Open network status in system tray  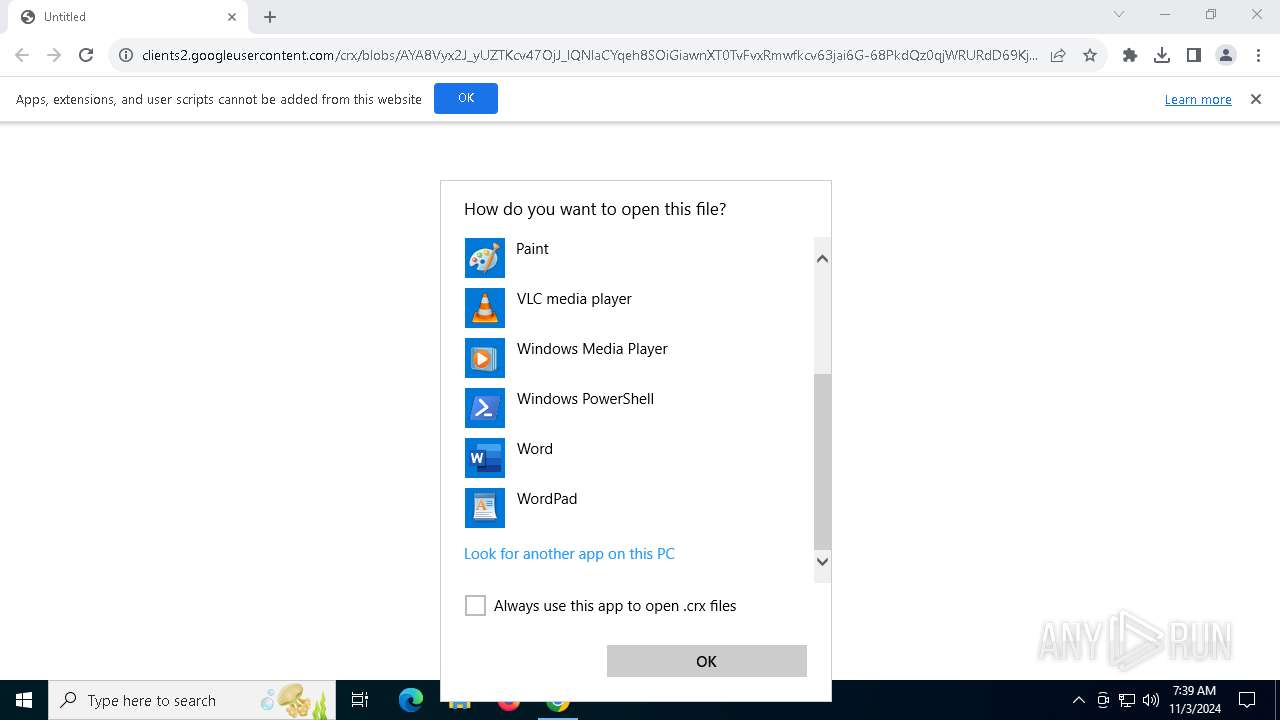click(x=1127, y=700)
